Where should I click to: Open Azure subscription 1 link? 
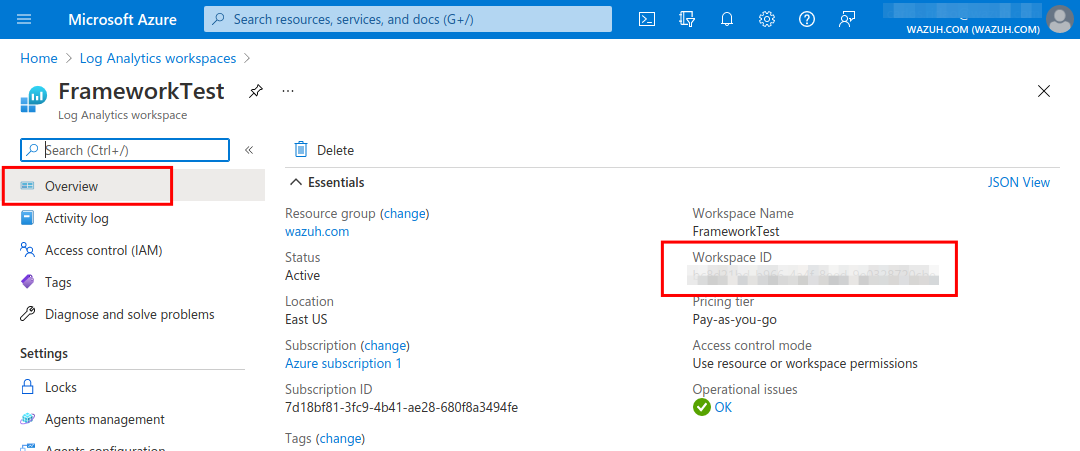click(x=343, y=363)
